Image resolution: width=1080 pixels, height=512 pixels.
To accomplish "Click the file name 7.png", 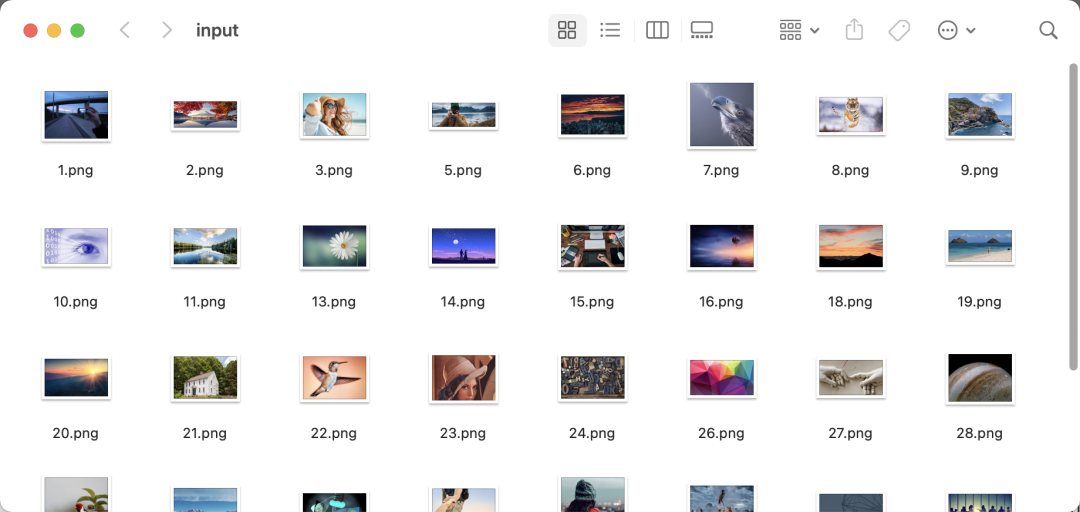I will (x=721, y=170).
